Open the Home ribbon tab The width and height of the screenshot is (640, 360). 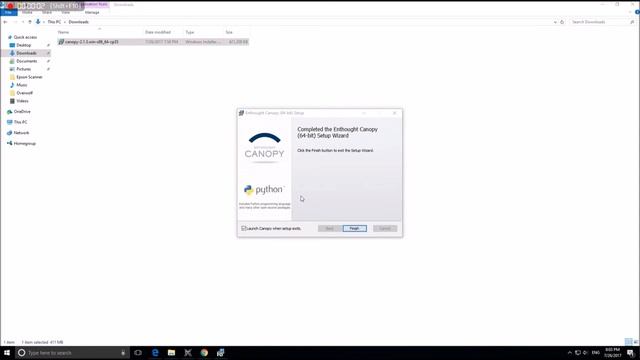tap(27, 12)
